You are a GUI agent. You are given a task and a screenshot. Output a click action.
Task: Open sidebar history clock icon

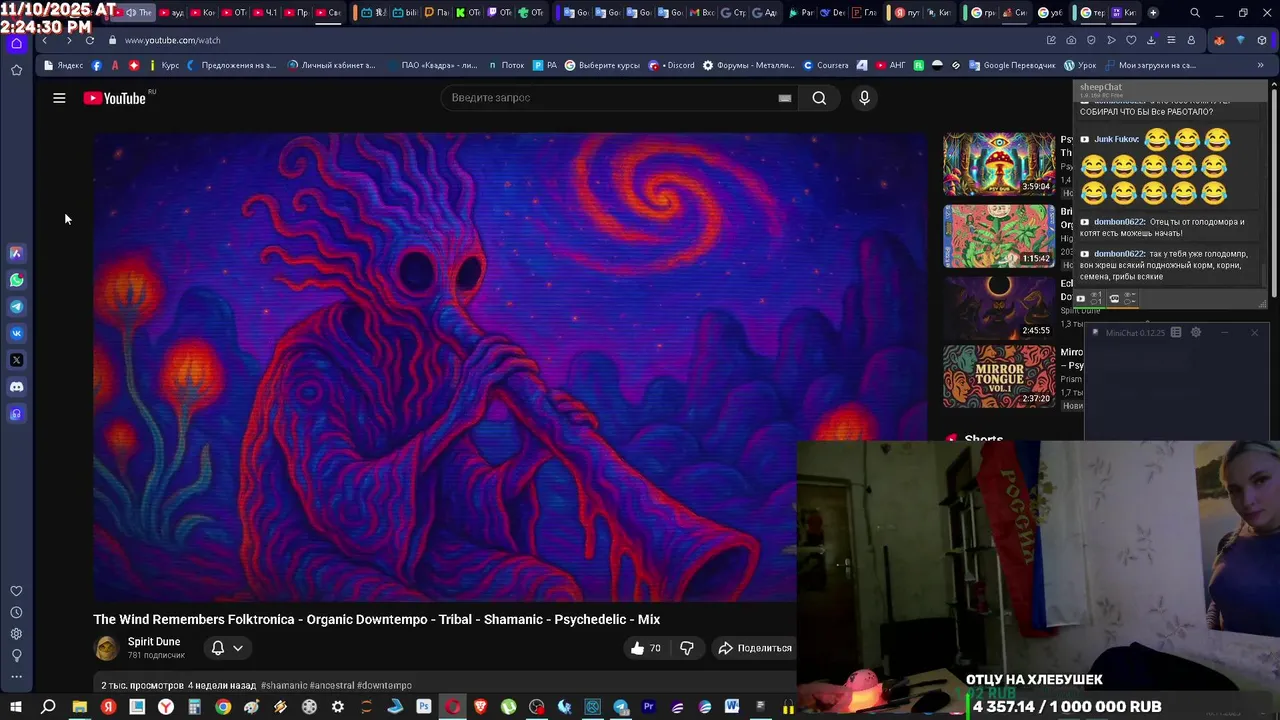[16, 612]
